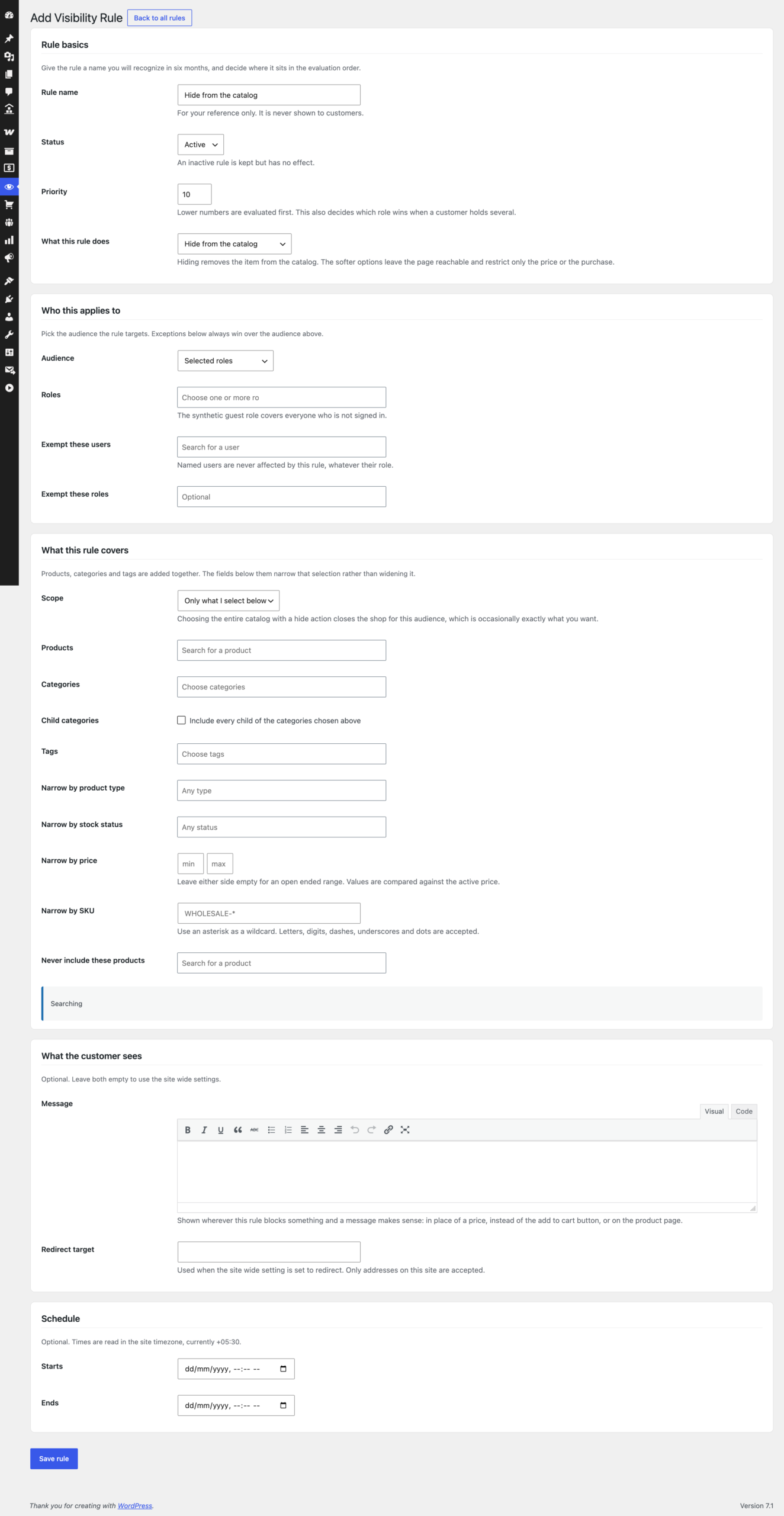Click the Exempt these users search field
This screenshot has width=784, height=1516.
(x=281, y=447)
